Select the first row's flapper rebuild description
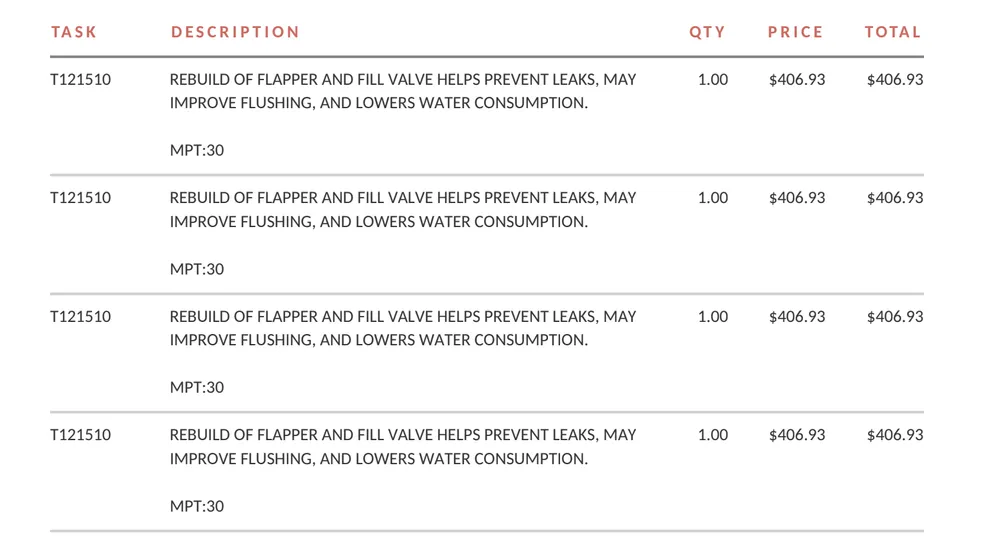The height and width of the screenshot is (537, 1000). [x=402, y=91]
